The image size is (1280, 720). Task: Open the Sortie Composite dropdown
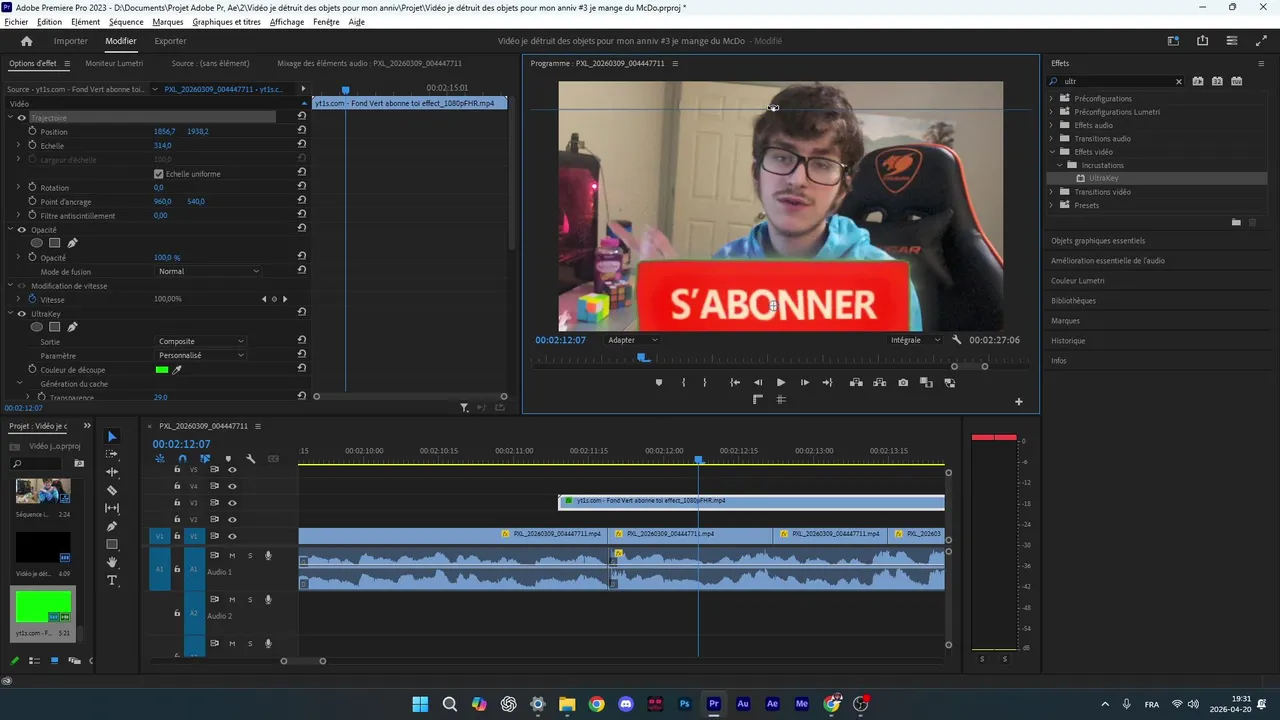[201, 342]
